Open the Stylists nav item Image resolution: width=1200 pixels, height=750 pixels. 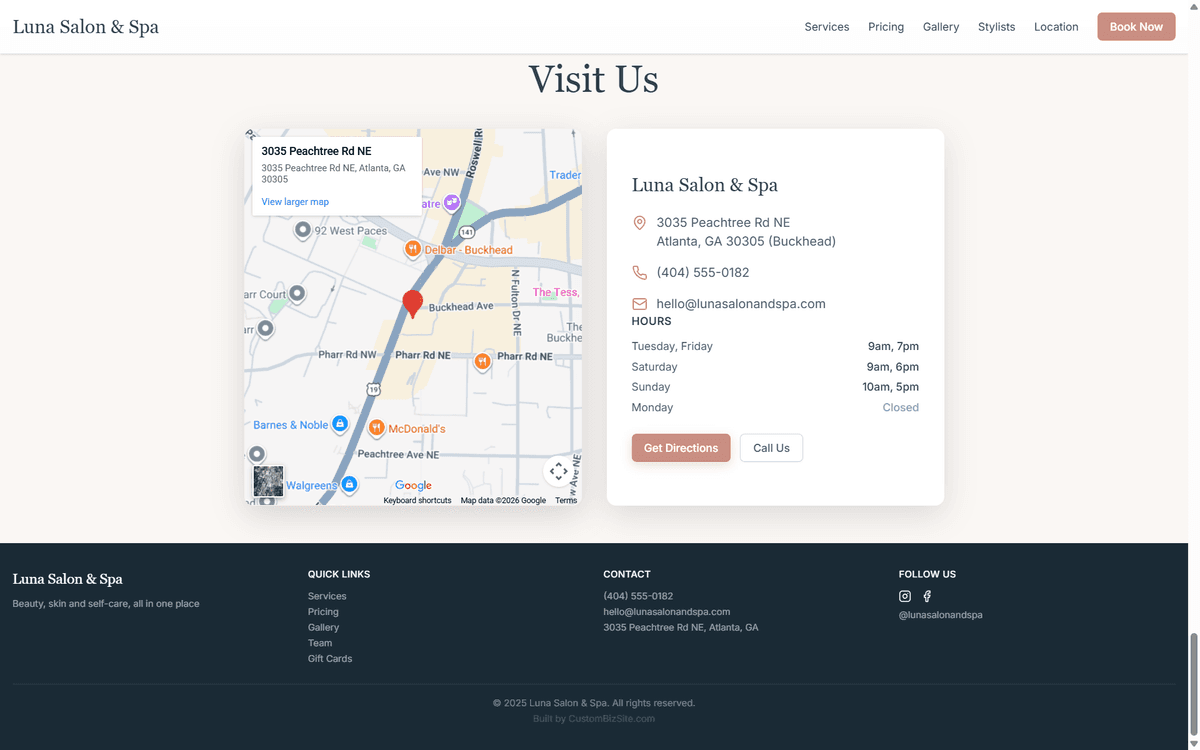997,27
